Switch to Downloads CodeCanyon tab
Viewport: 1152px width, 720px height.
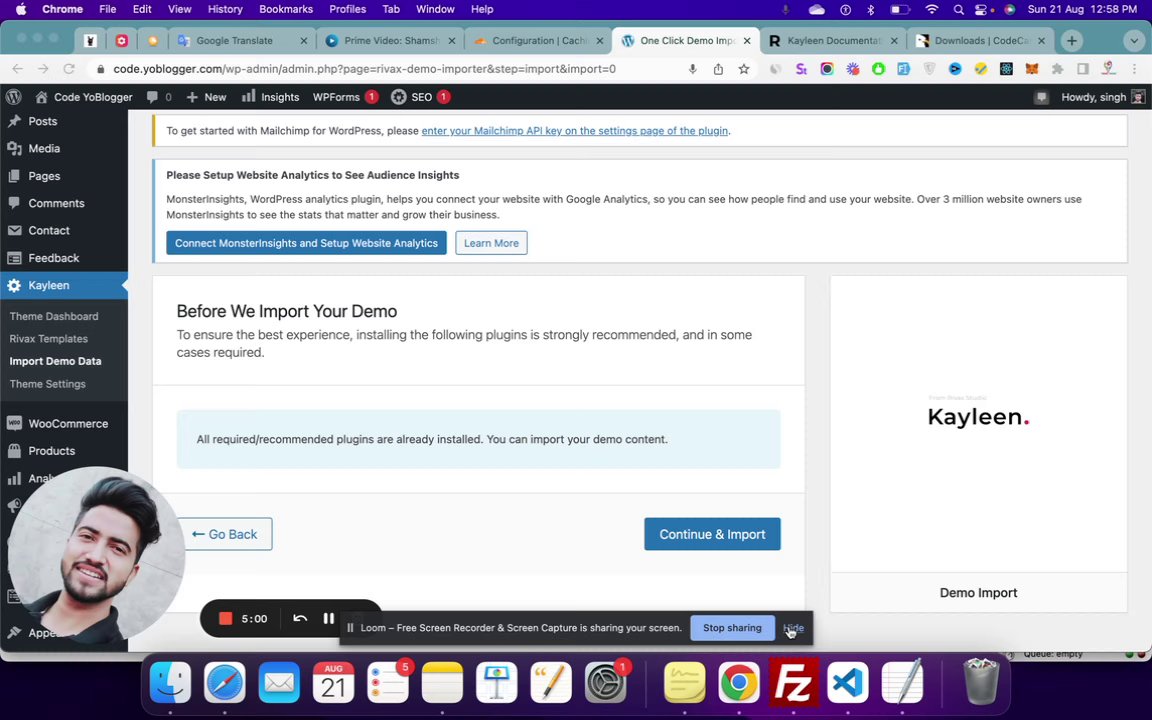pos(982,40)
